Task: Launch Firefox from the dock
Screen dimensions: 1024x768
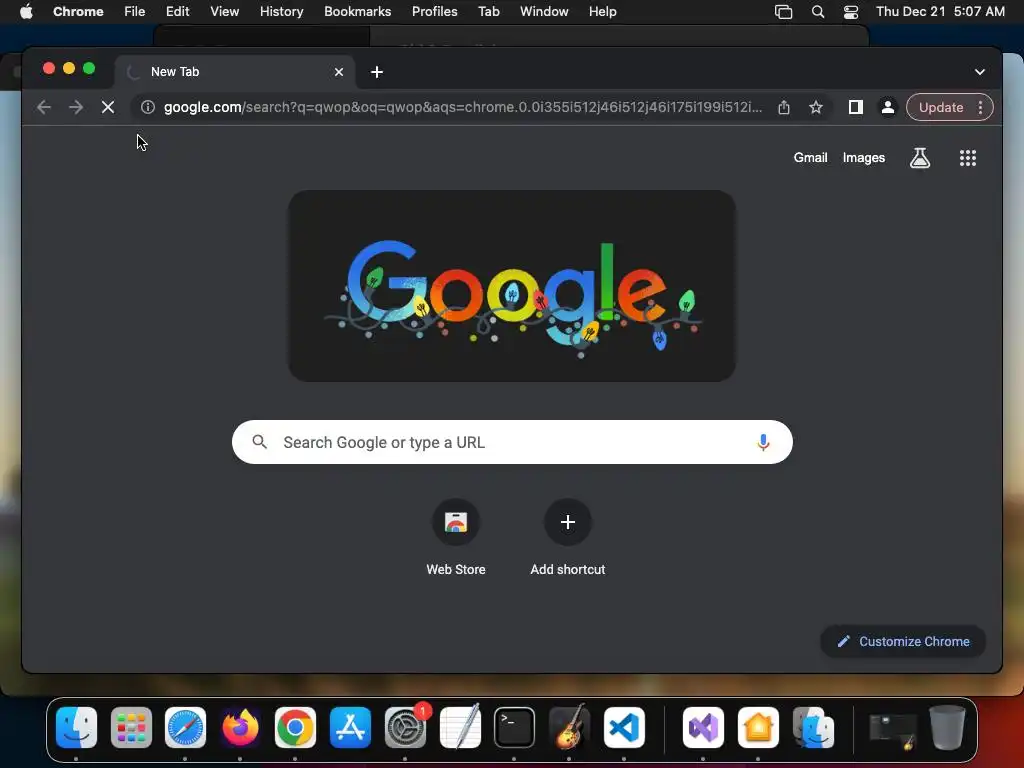Action: 240,728
